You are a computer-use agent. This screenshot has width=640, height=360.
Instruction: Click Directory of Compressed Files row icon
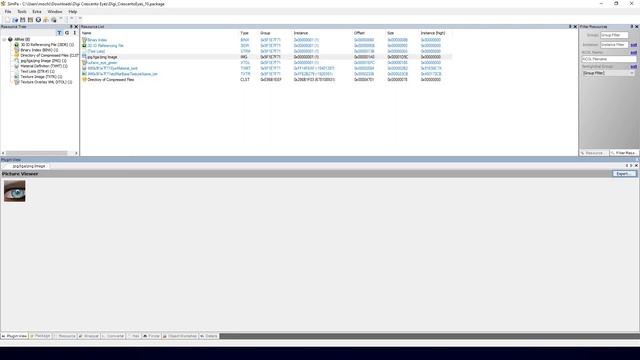(84, 80)
